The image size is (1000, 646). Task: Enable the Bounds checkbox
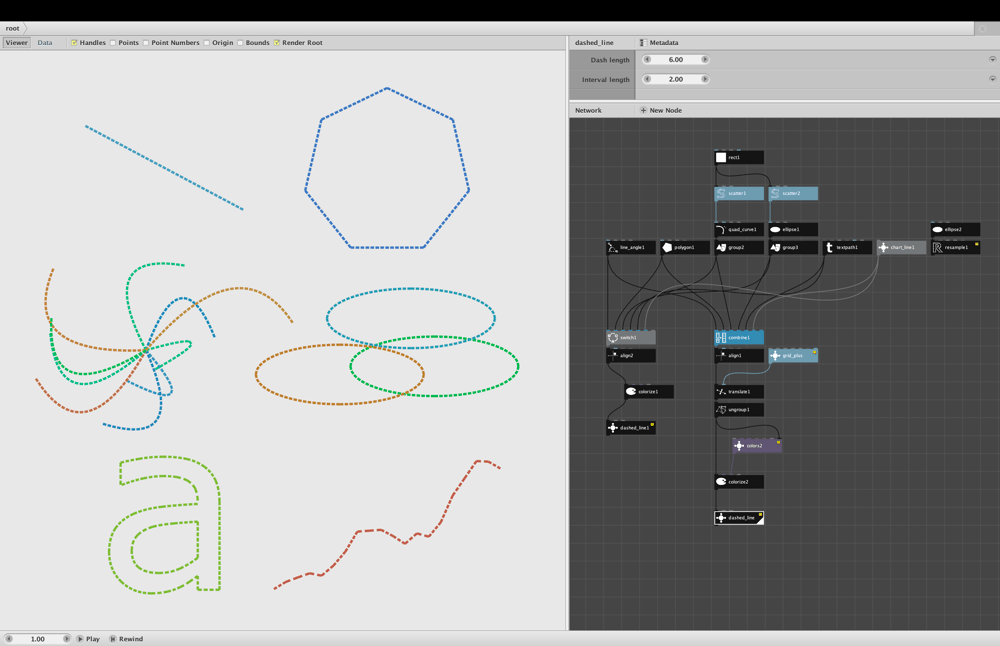(x=240, y=43)
